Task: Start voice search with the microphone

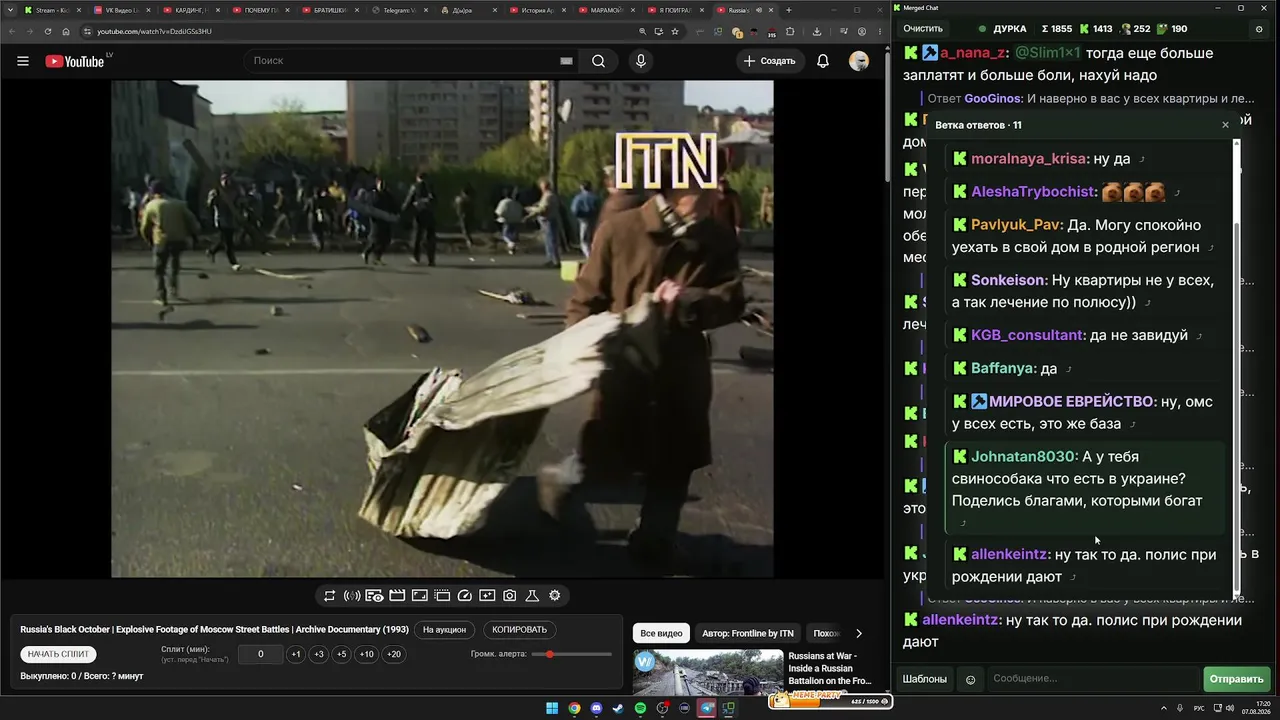Action: tap(641, 61)
